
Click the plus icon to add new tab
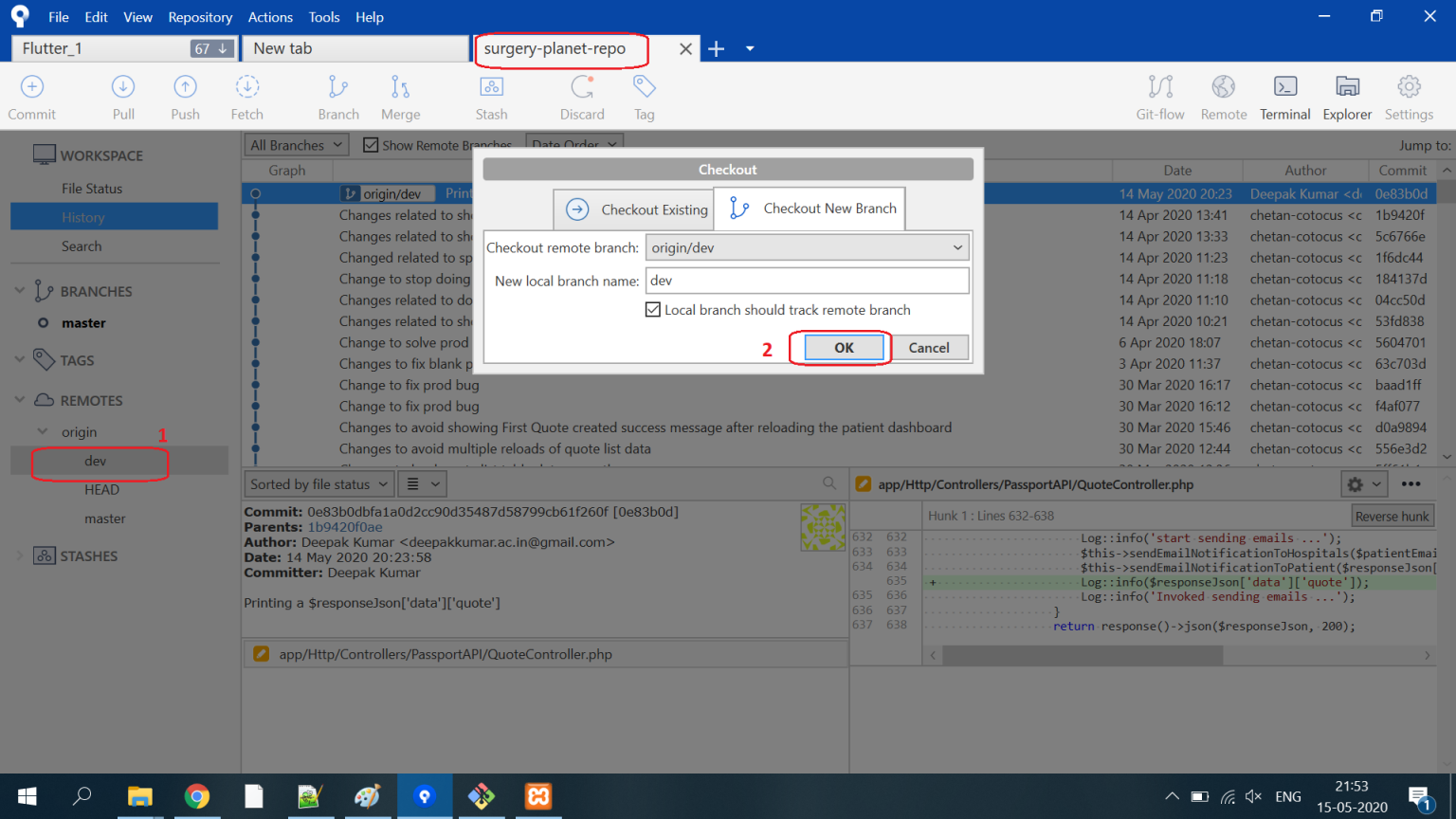[x=717, y=48]
